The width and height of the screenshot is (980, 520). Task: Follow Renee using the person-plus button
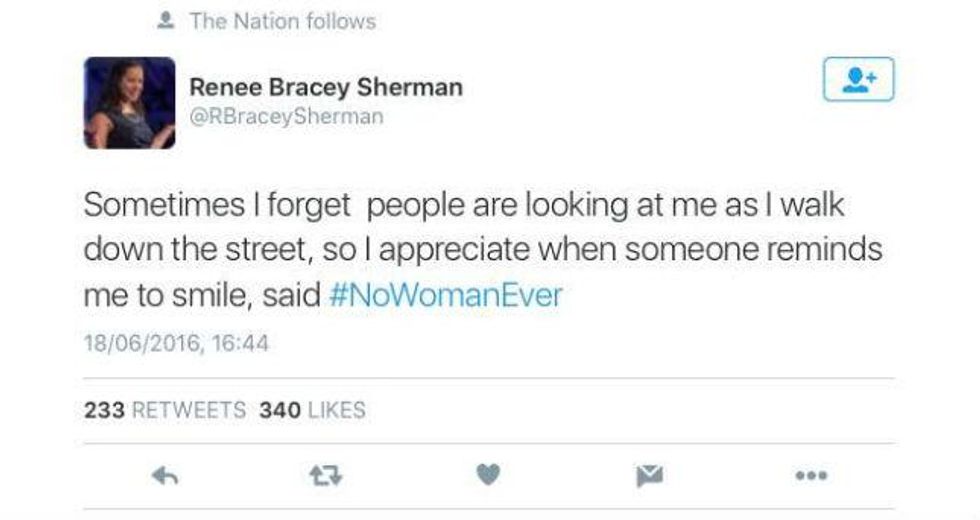pos(858,80)
